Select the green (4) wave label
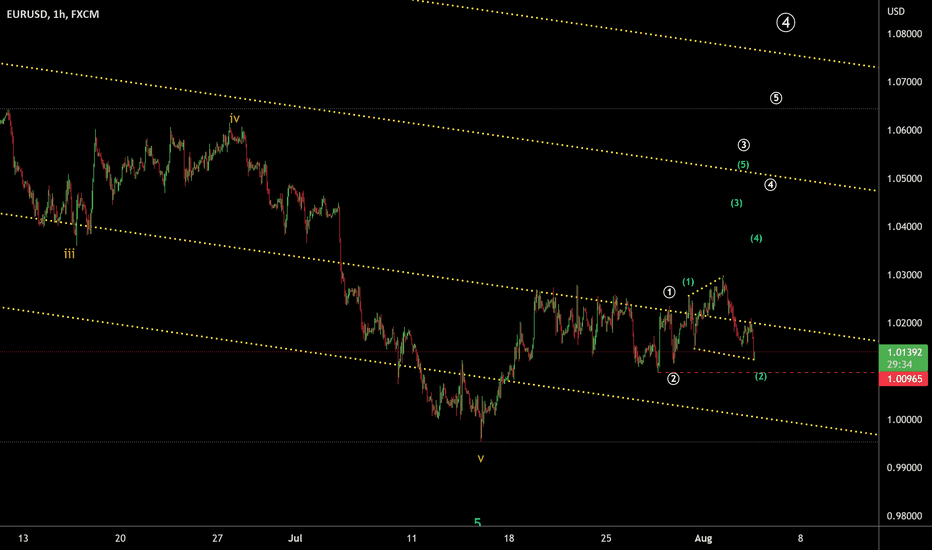The width and height of the screenshot is (932, 550). click(756, 238)
